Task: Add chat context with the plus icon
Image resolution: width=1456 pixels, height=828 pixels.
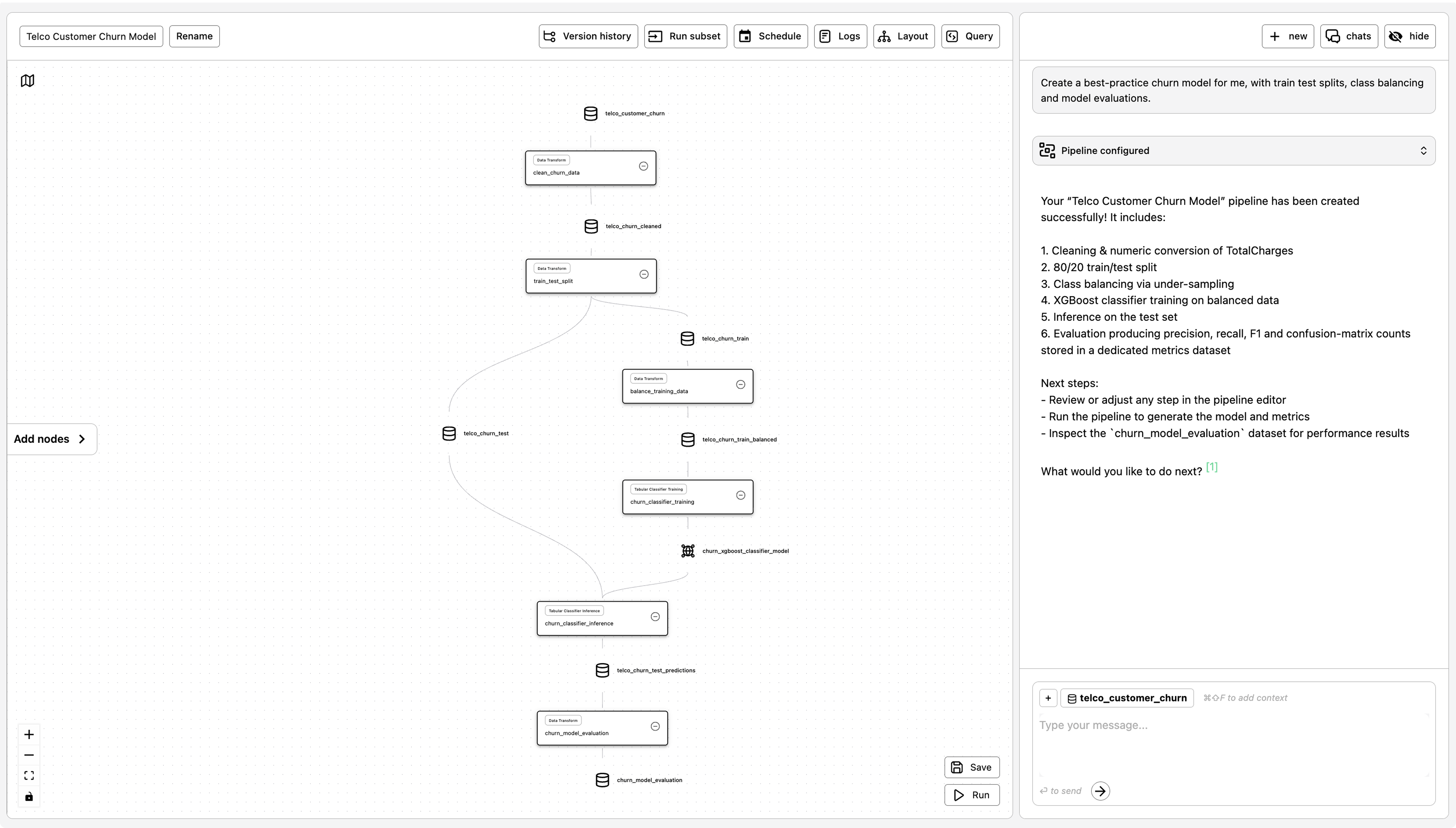Action: (x=1048, y=698)
